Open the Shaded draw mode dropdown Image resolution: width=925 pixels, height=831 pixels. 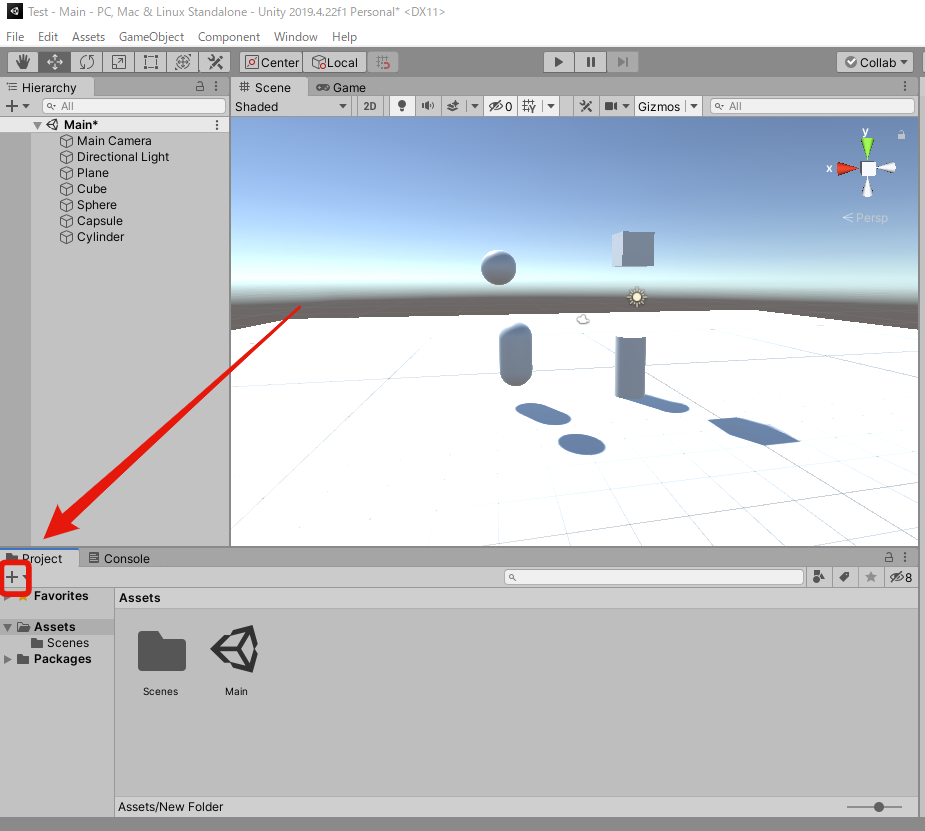pos(290,106)
